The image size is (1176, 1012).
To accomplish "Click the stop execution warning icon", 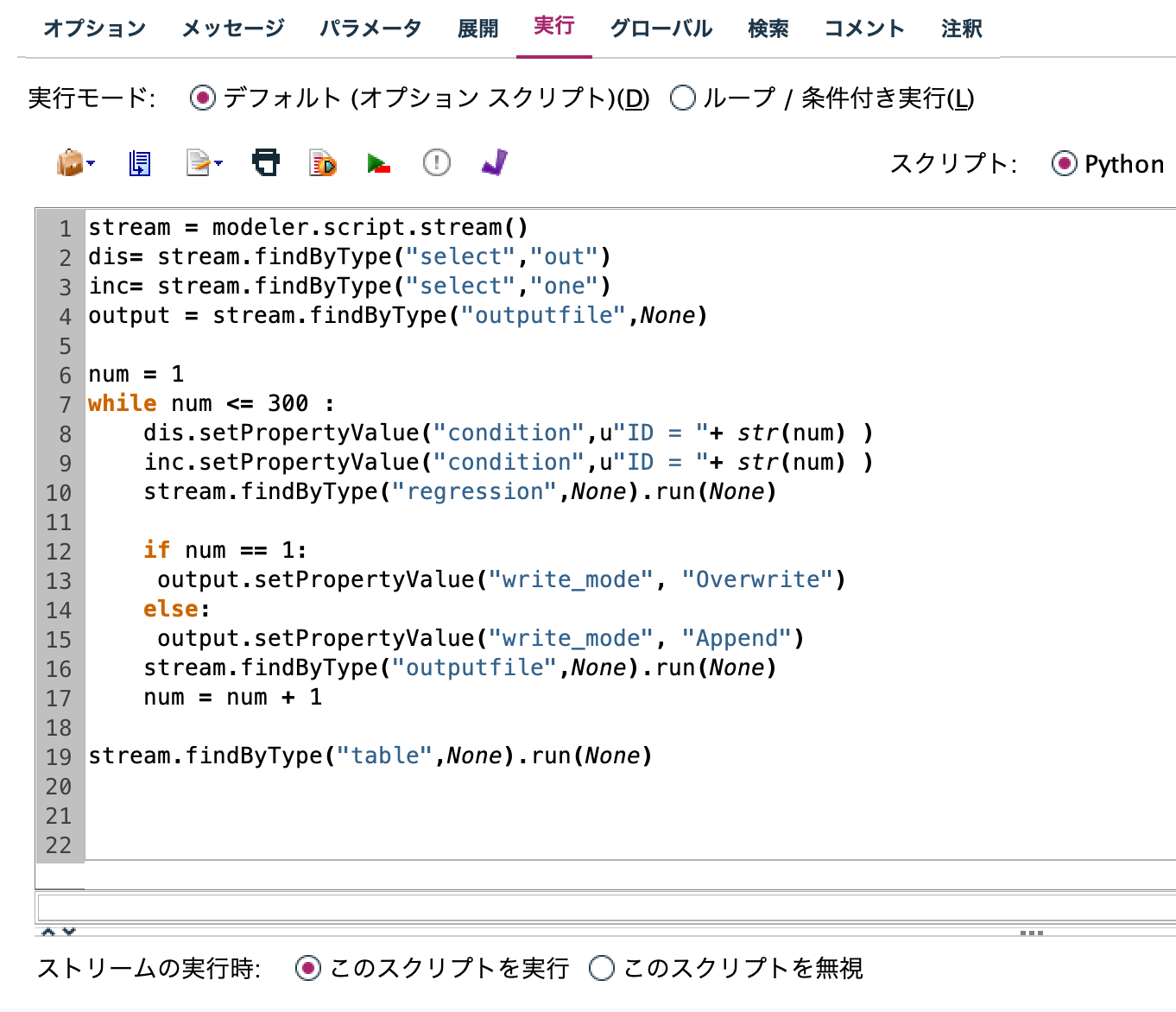I will click(436, 162).
